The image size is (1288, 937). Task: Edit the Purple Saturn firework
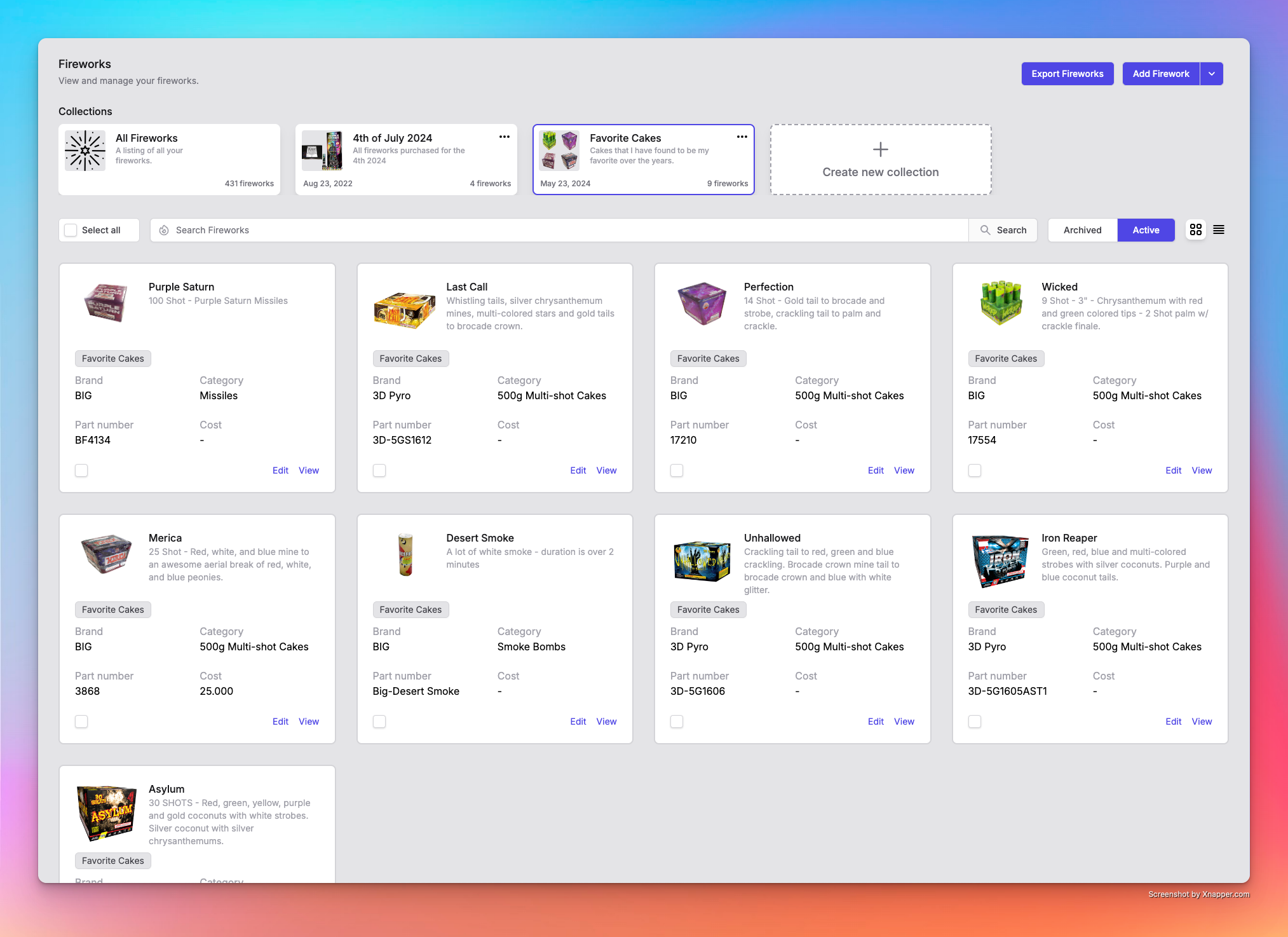pyautogui.click(x=280, y=470)
